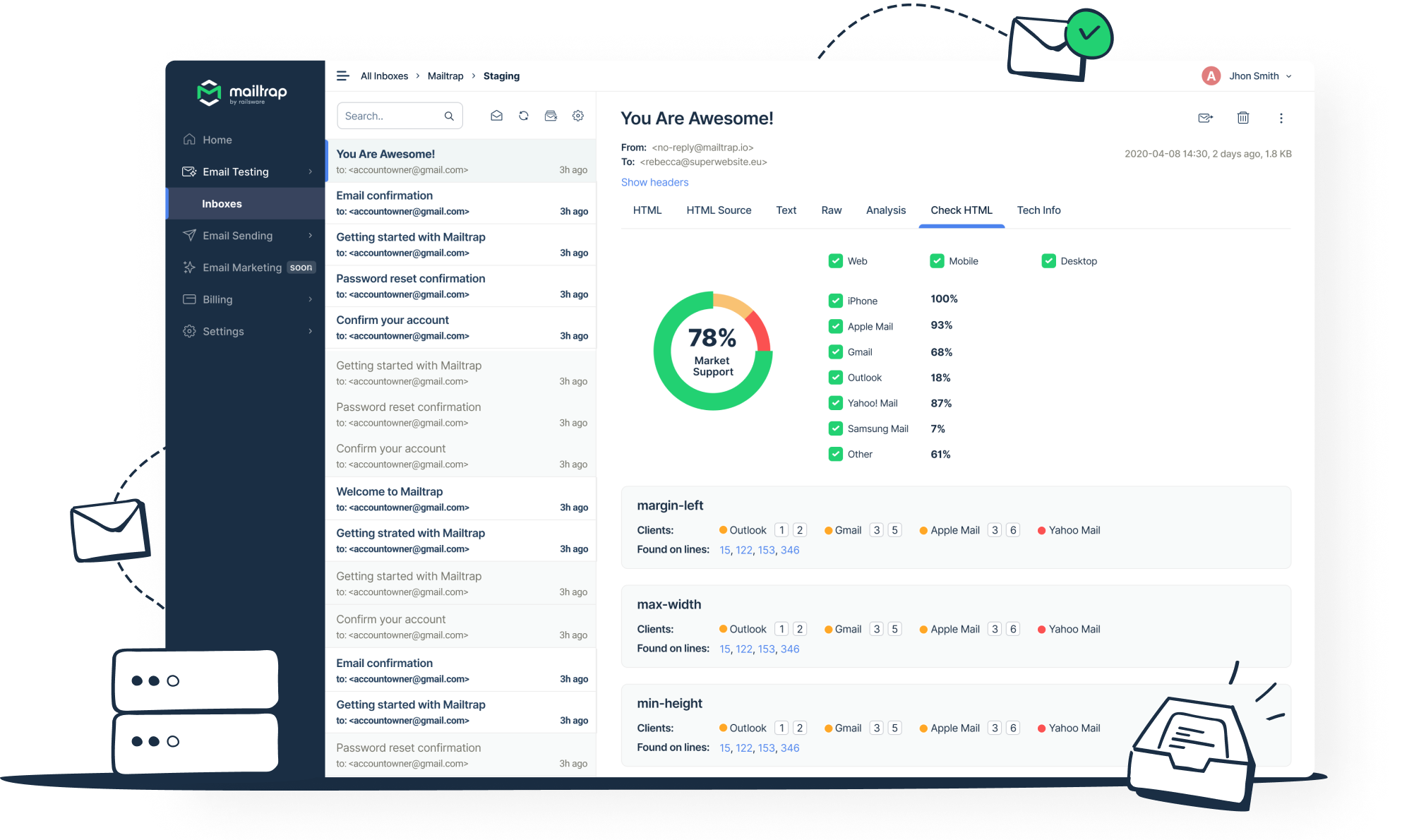The width and height of the screenshot is (1402, 840).
Task: Expand the Email Marketing section
Action: click(244, 267)
